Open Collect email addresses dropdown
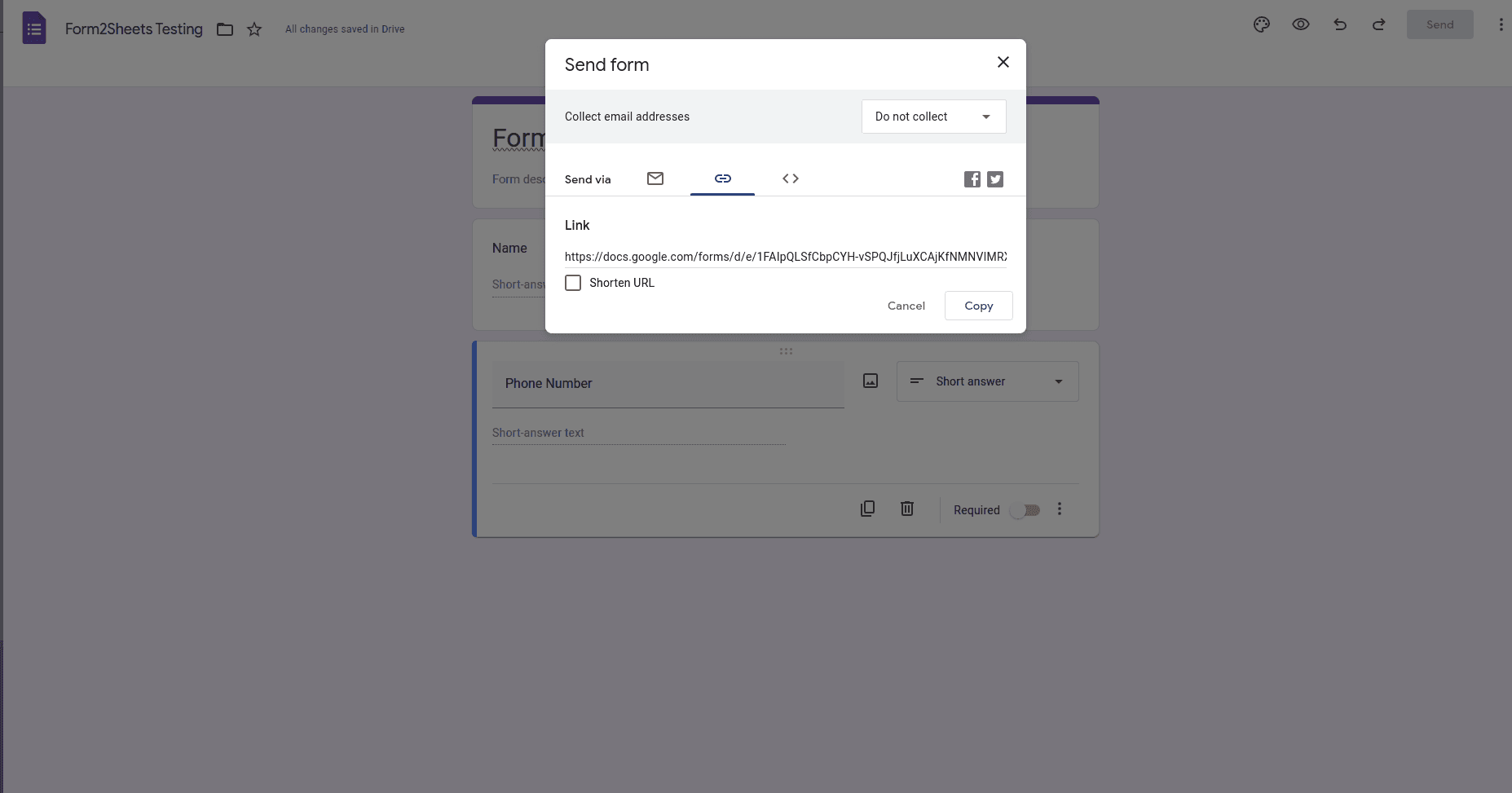This screenshot has width=1512, height=793. (x=934, y=117)
